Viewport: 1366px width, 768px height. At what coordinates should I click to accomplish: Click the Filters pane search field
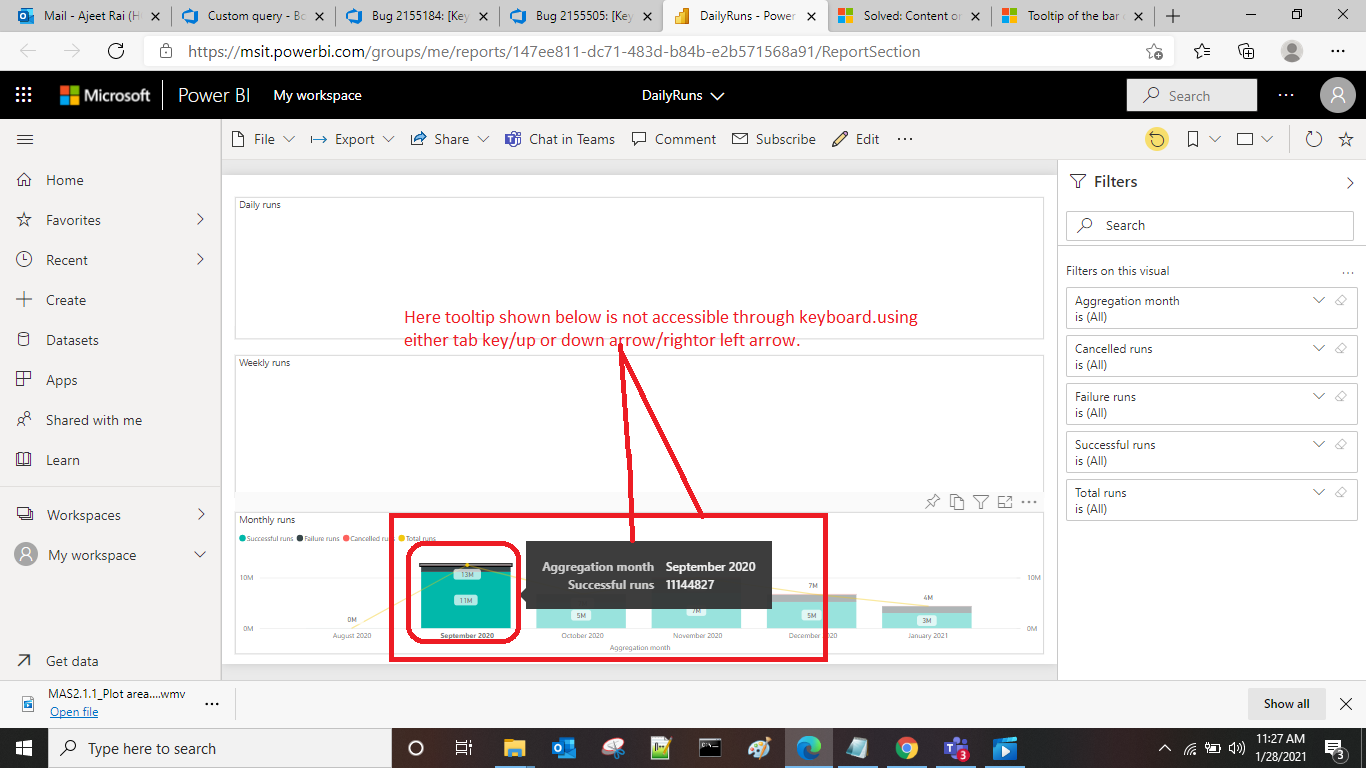(1210, 225)
